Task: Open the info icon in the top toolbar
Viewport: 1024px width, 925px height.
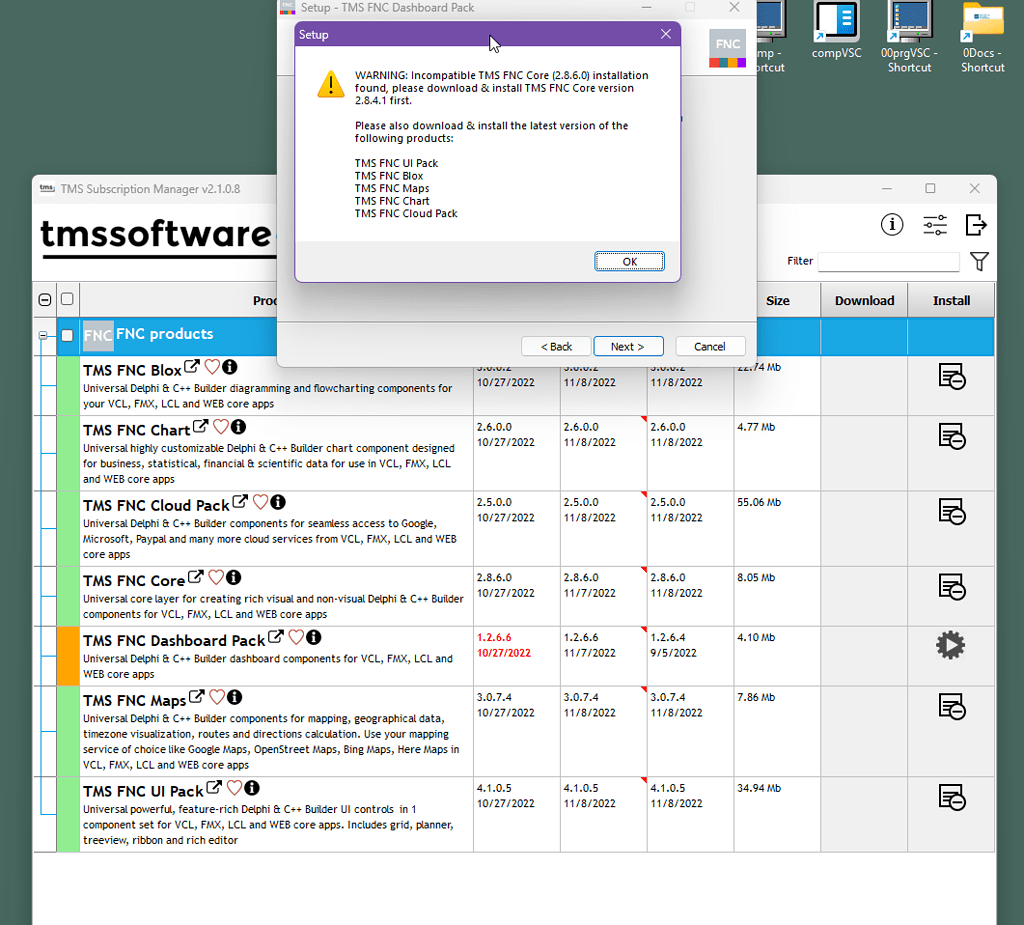Action: pyautogui.click(x=892, y=225)
